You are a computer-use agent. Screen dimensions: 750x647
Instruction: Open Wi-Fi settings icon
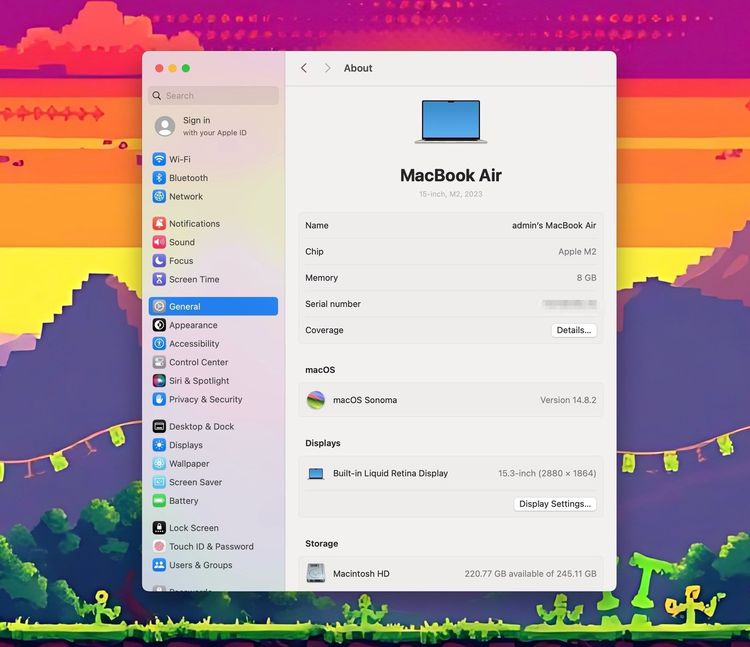tap(159, 159)
